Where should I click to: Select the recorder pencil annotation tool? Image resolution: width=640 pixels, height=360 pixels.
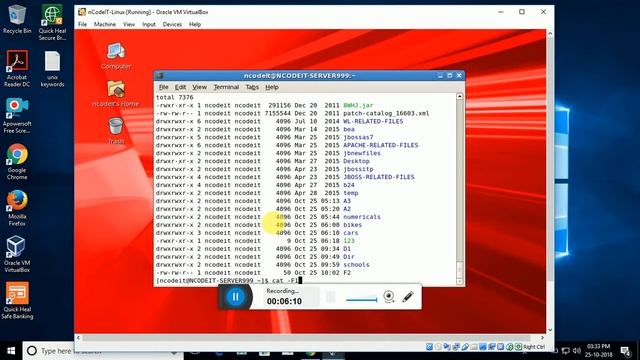pos(408,297)
